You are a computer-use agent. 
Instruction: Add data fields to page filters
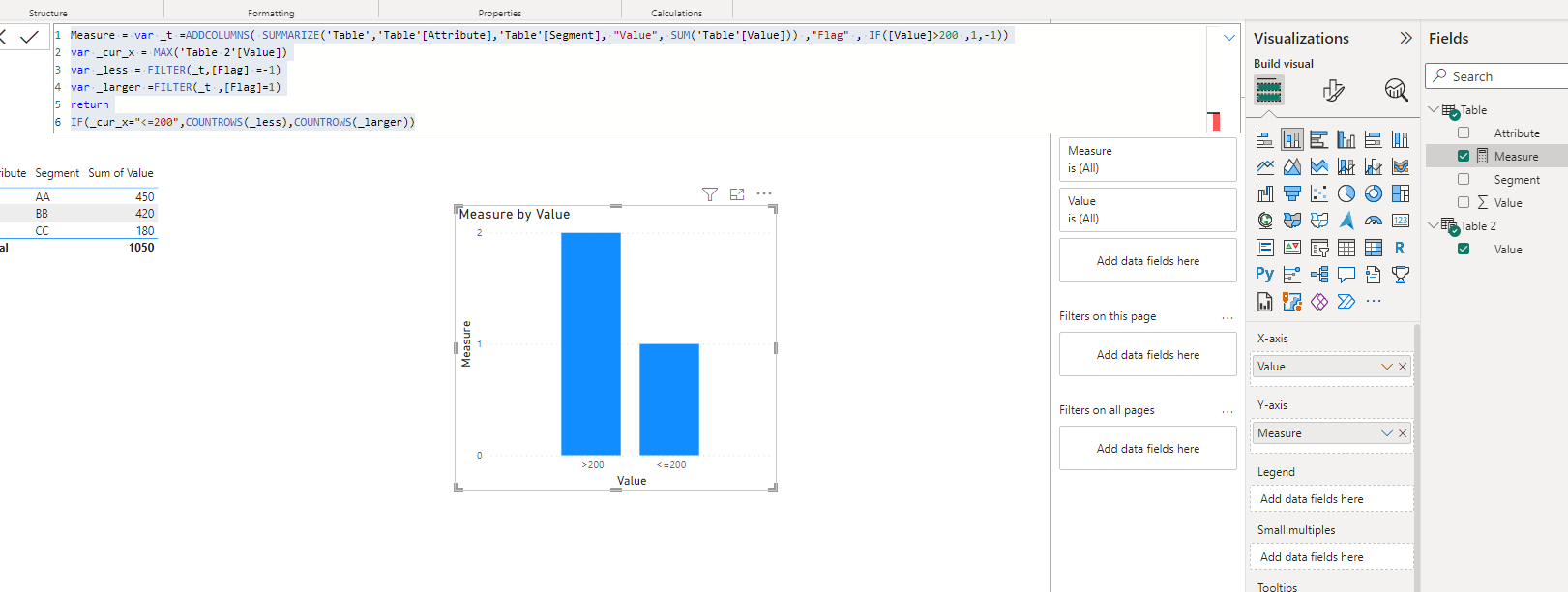tap(1148, 355)
